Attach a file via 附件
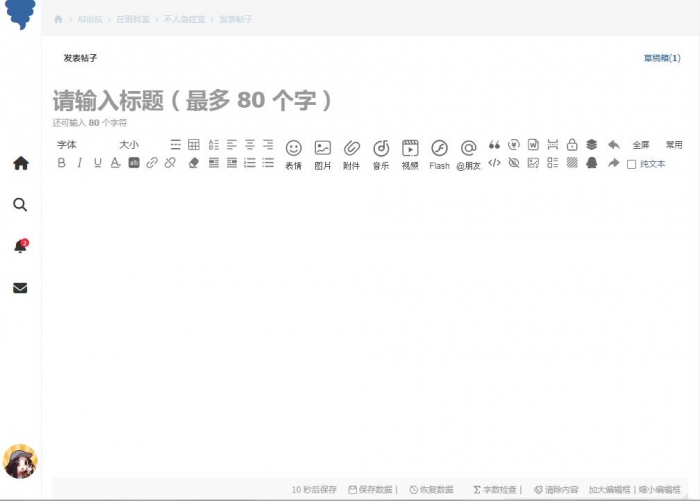The image size is (700, 501). pyautogui.click(x=351, y=154)
